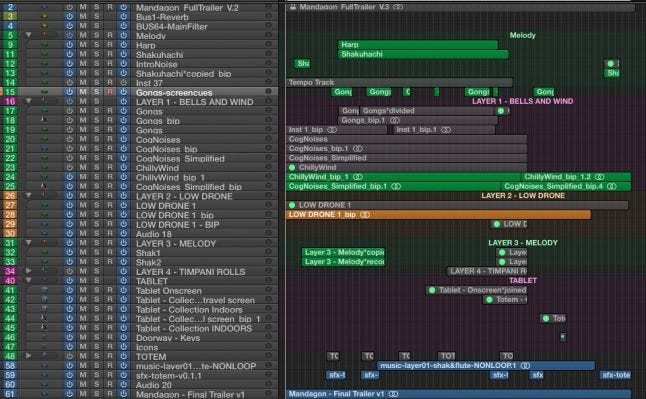Click the track icon of Shakuhachi track
Viewport: 646px width, 399px height.
pos(44,54)
